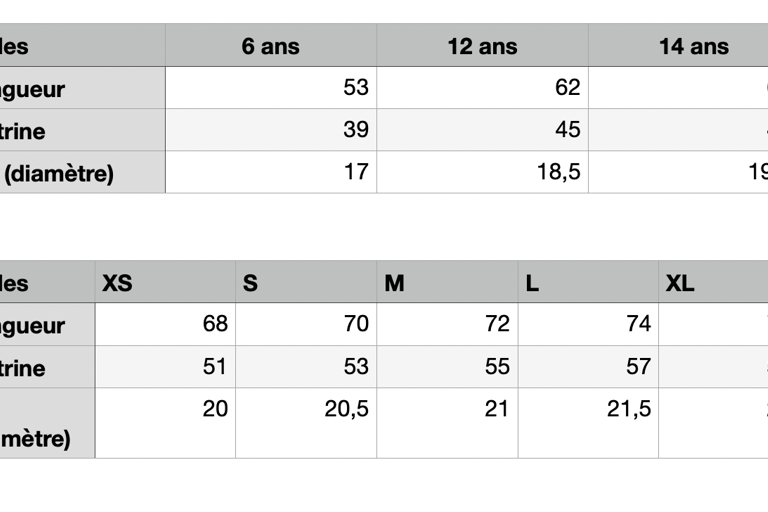Click the cell with value 39 under 6 ans
This screenshot has height=512, width=768.
click(271, 130)
